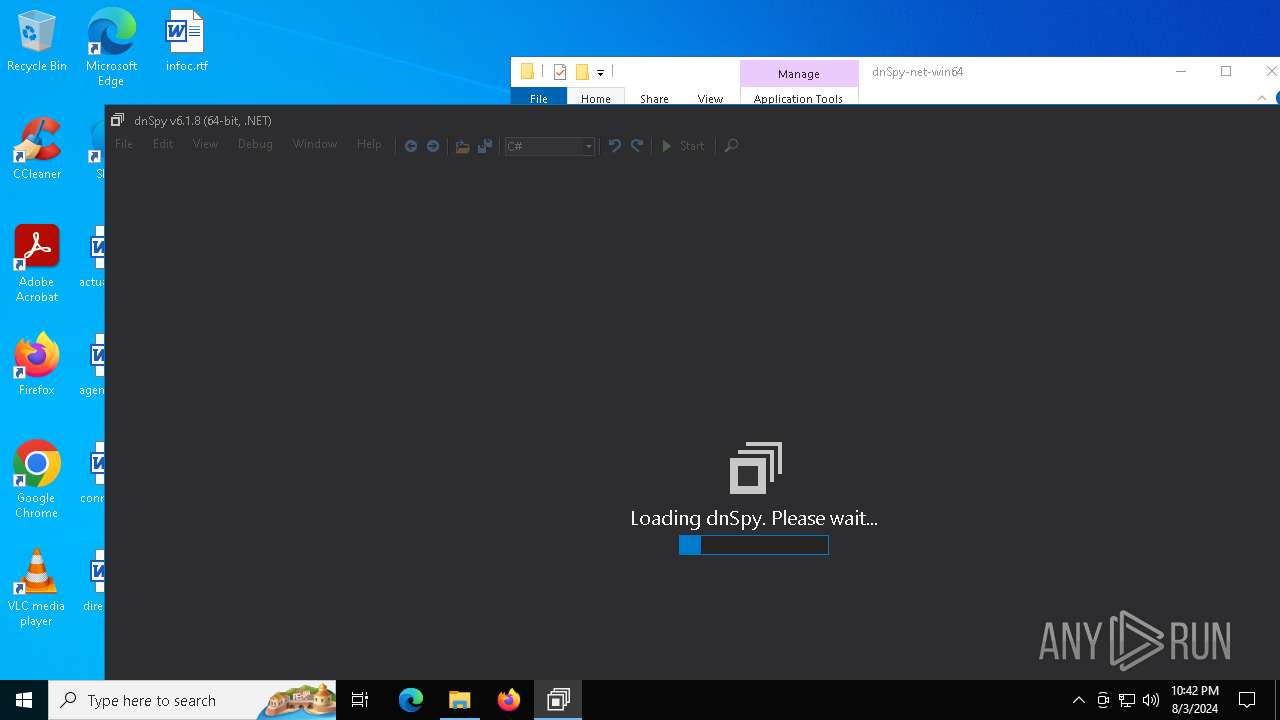
Task: Click the dnSpy title bar app icon
Action: [x=117, y=120]
